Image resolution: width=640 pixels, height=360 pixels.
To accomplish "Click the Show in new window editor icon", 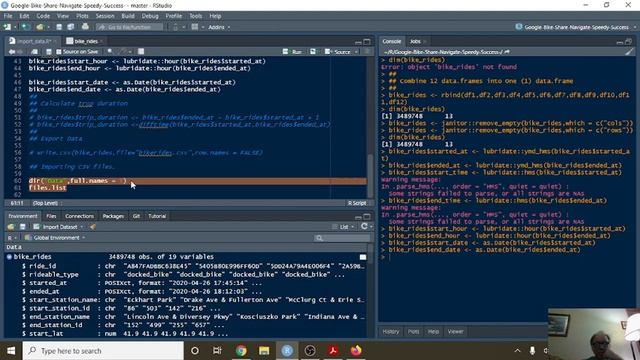I will click(35, 52).
